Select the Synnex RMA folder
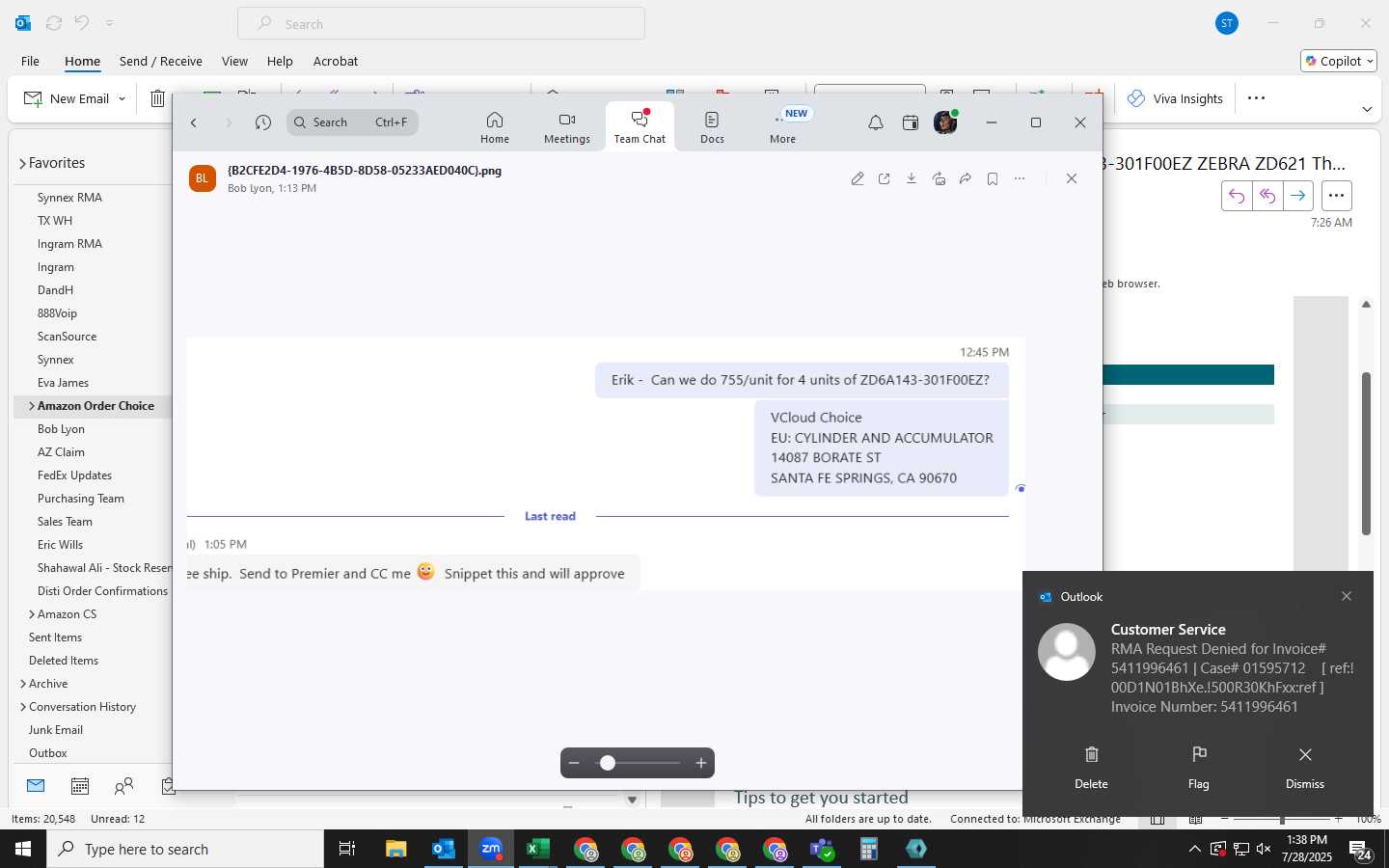This screenshot has height=868, width=1389. (69, 198)
